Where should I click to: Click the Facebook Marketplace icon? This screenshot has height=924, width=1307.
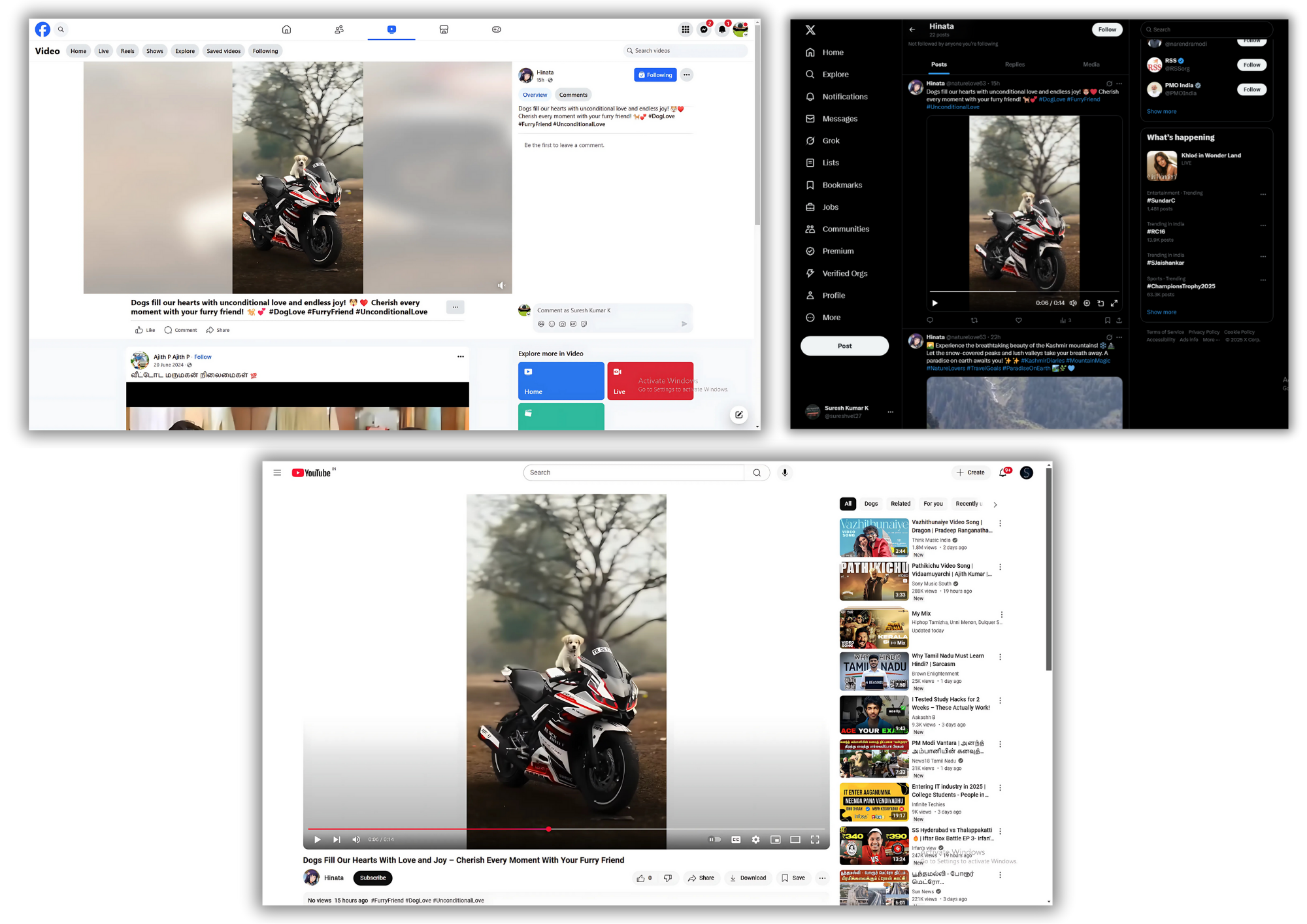coord(444,29)
